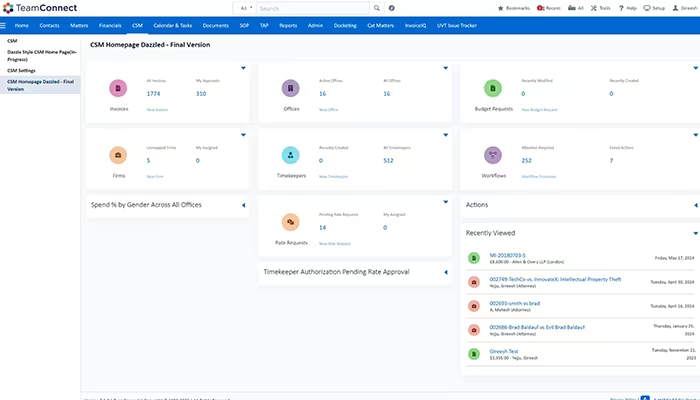The width and height of the screenshot is (700, 400).
Task: Click the TeamConnect logo
Action: pos(40,8)
